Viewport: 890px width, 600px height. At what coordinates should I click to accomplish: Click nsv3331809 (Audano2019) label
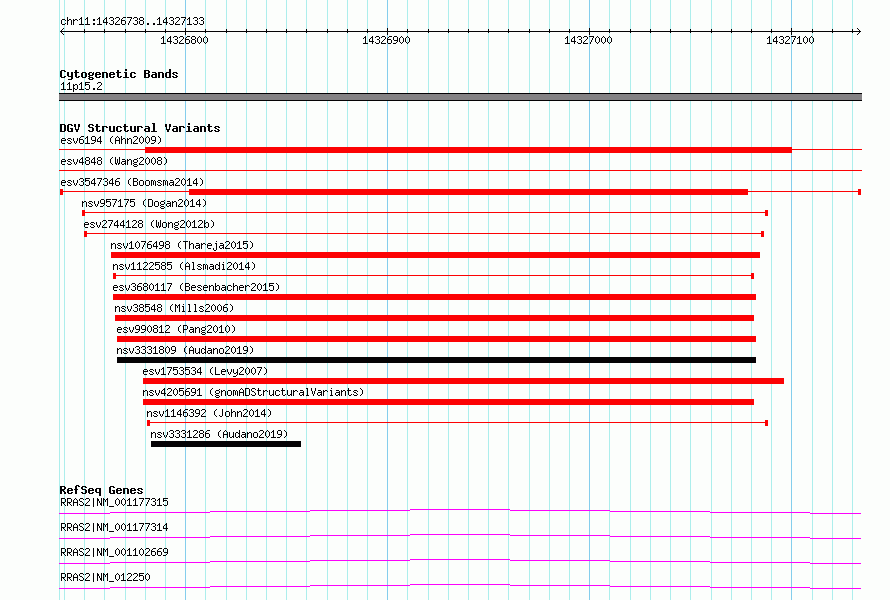click(x=185, y=350)
